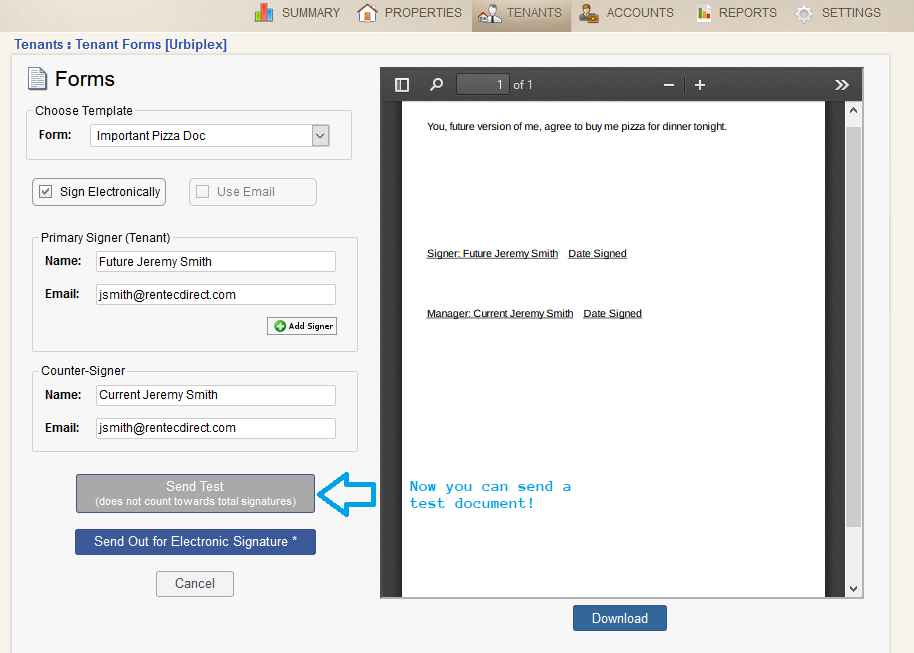Image resolution: width=914 pixels, height=653 pixels.
Task: Open the Tenants tab
Action: coord(521,14)
